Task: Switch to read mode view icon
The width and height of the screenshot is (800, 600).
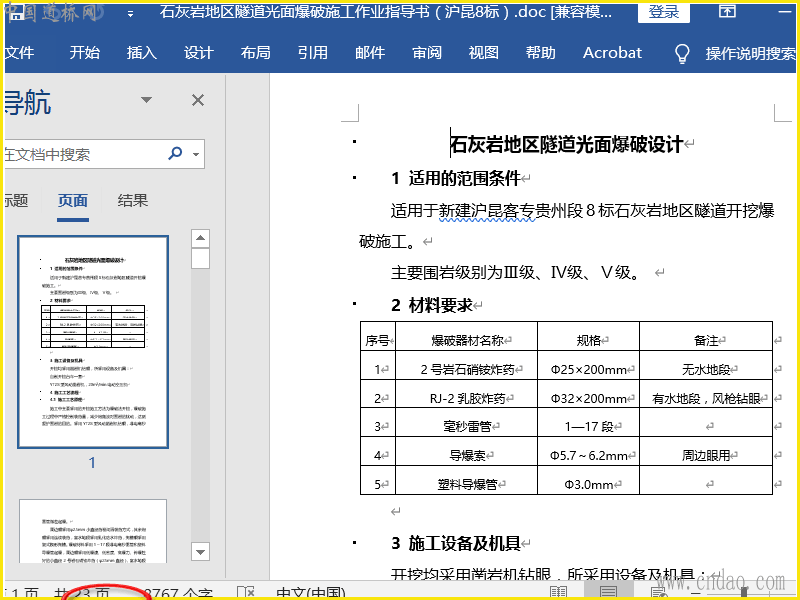Action: pyautogui.click(x=558, y=593)
